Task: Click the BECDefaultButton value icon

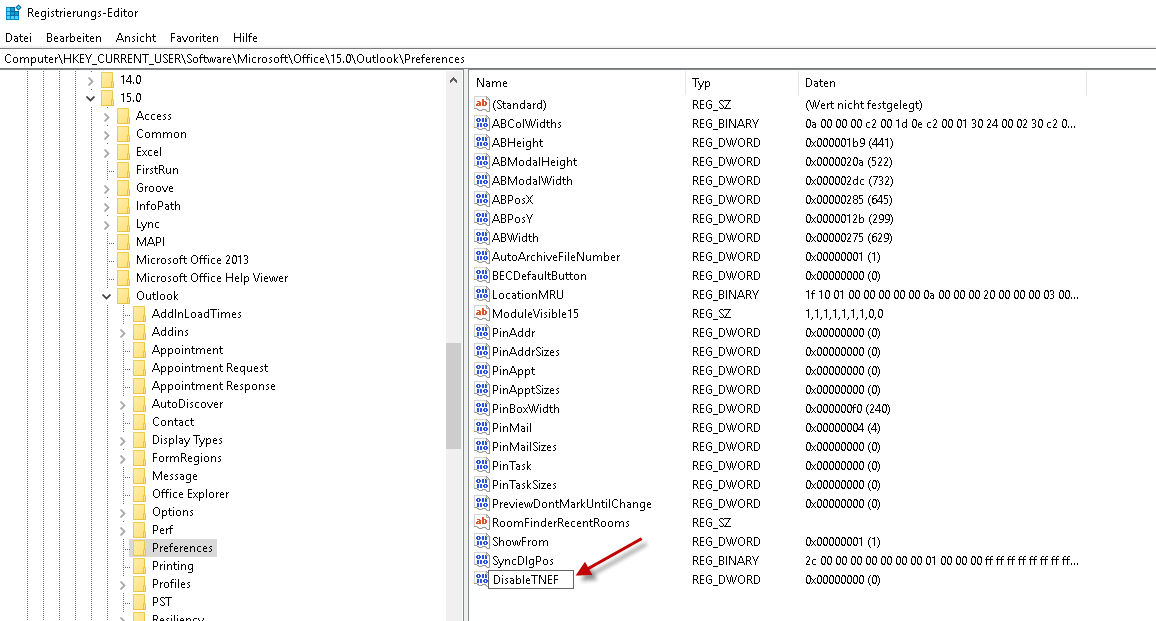Action: point(481,275)
